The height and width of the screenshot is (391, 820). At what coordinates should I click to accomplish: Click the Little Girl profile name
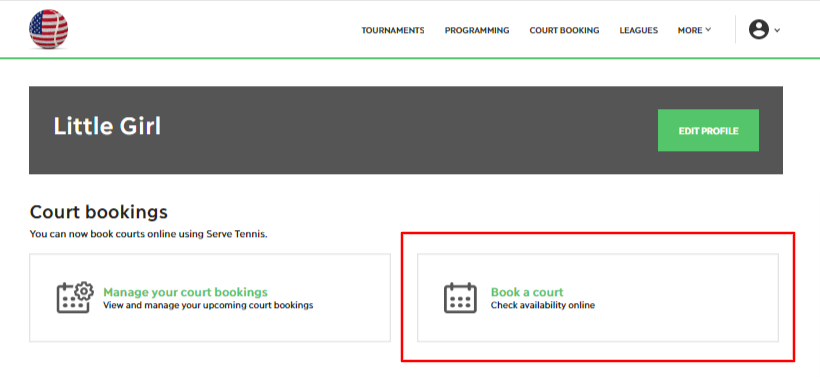(x=107, y=126)
